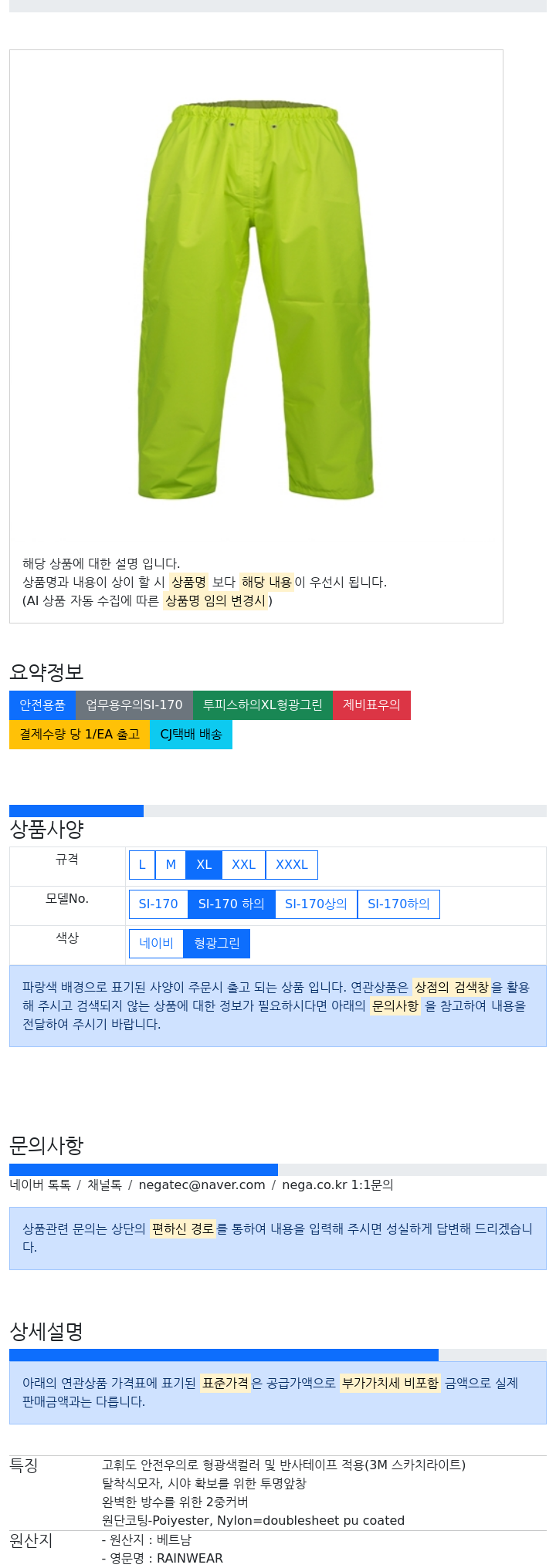This screenshot has height=1568, width=556.
Task: Click the 투피스하의XL형광그린 green tag
Action: 263,705
